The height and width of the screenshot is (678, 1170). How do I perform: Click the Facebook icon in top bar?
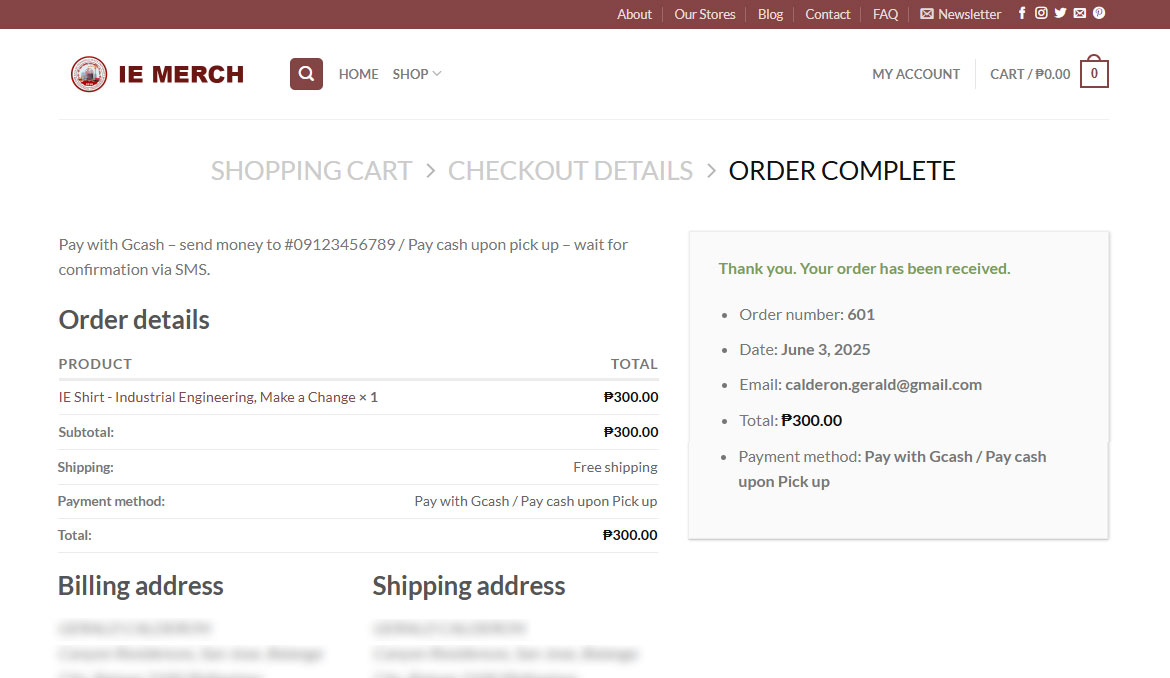pos(1022,14)
